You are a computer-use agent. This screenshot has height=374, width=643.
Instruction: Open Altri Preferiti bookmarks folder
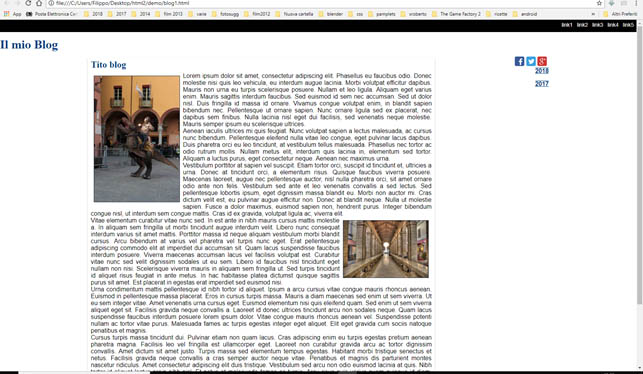coord(620,14)
